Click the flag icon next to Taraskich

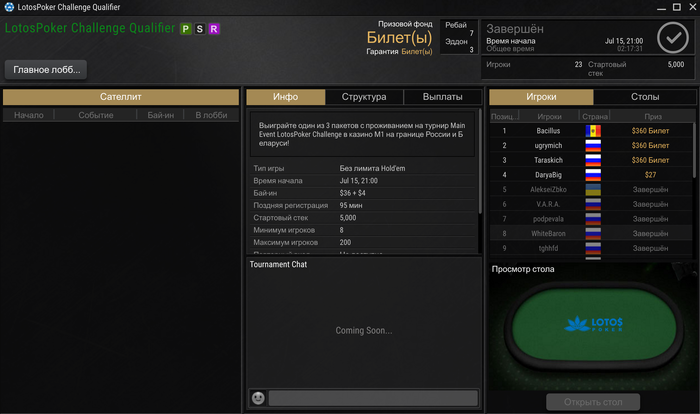pyautogui.click(x=593, y=160)
